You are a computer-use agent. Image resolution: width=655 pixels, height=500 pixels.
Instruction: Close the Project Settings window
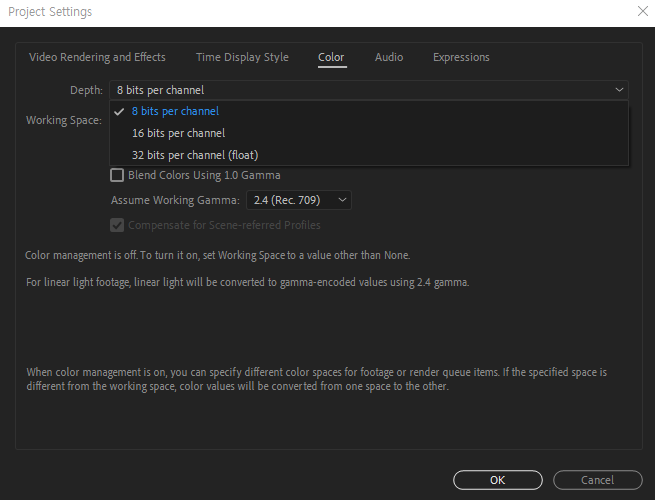(643, 11)
